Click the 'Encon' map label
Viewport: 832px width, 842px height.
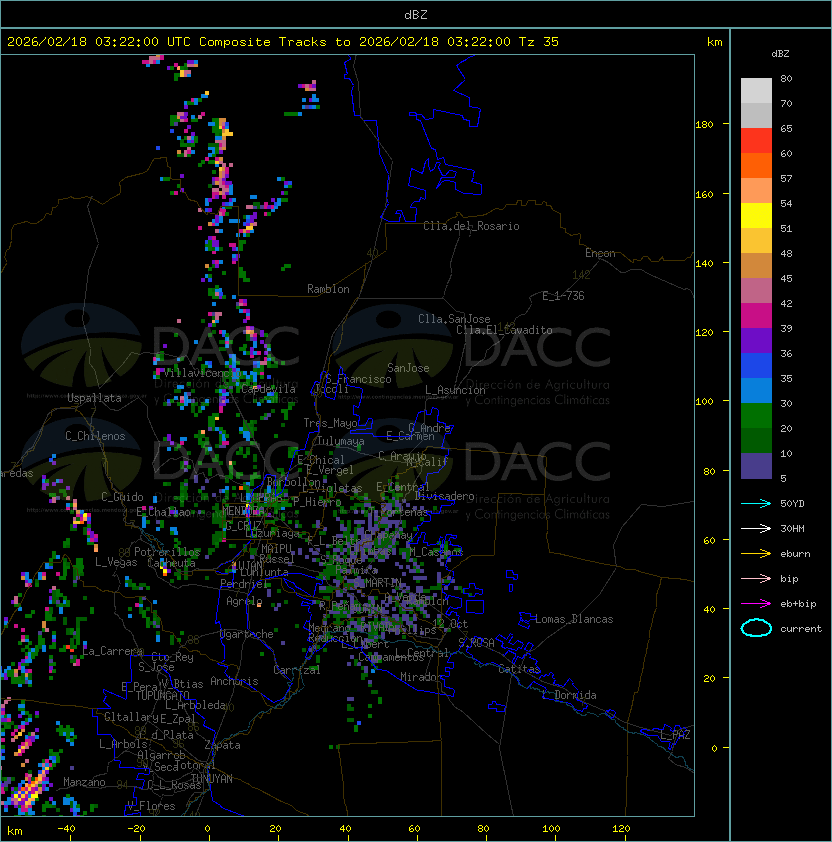(x=600, y=253)
